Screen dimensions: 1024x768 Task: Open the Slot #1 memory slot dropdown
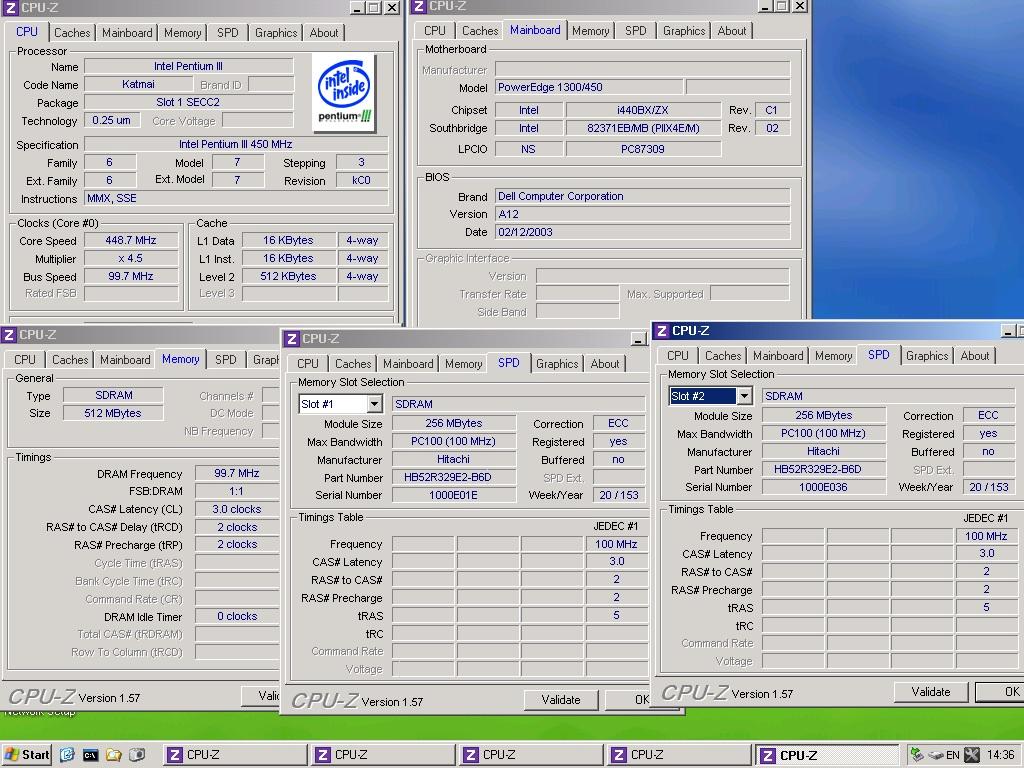(x=374, y=404)
